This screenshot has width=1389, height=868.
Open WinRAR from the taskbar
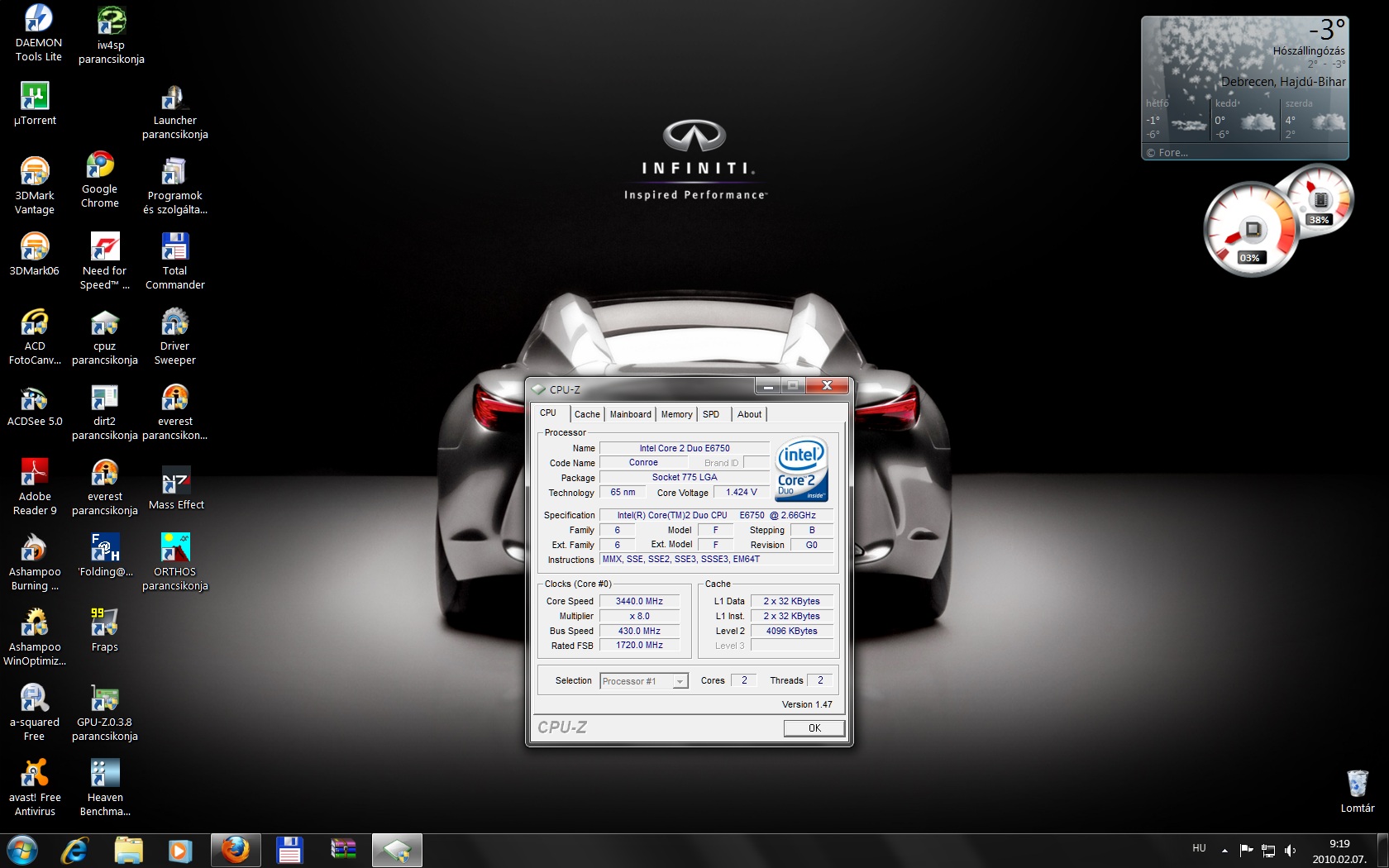343,851
